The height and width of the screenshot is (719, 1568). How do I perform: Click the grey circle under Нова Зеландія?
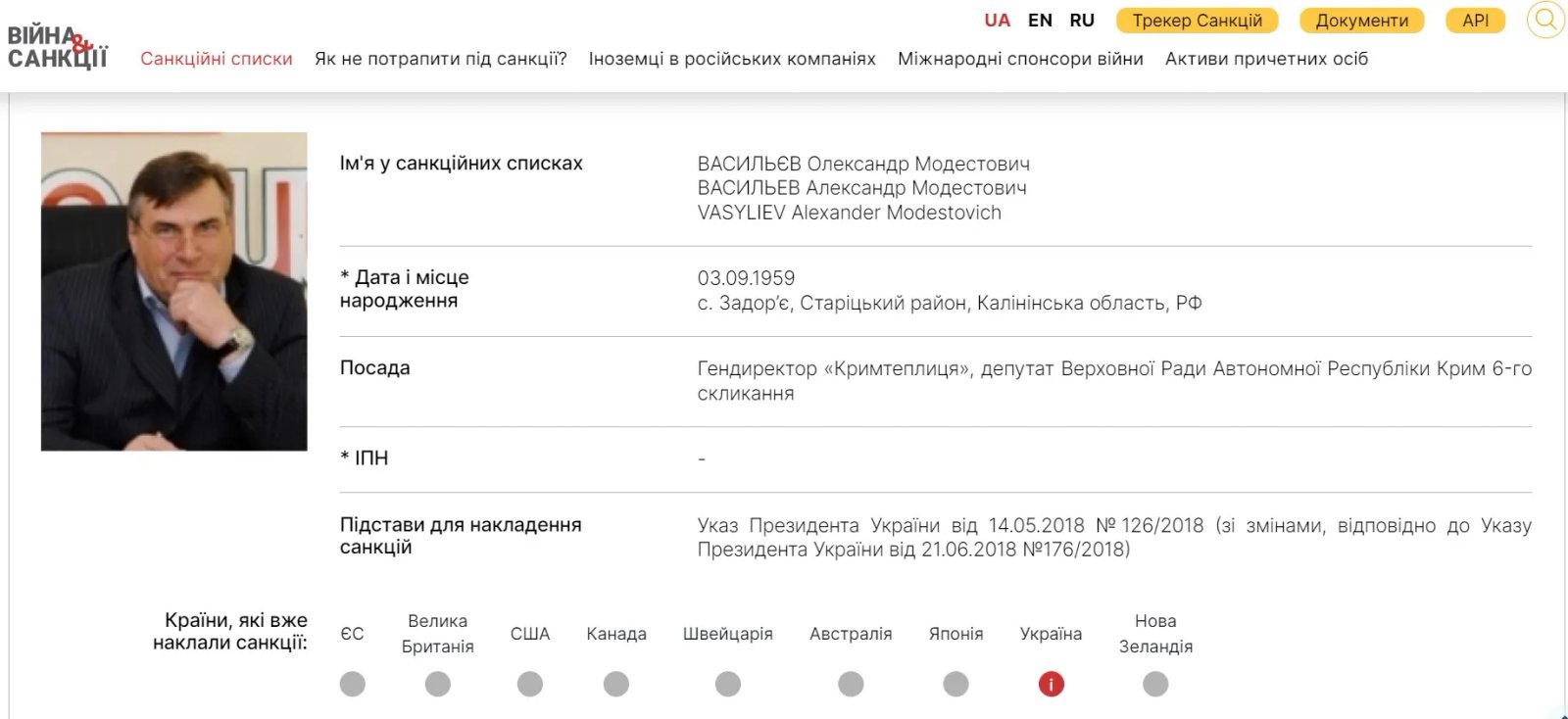tap(1155, 684)
